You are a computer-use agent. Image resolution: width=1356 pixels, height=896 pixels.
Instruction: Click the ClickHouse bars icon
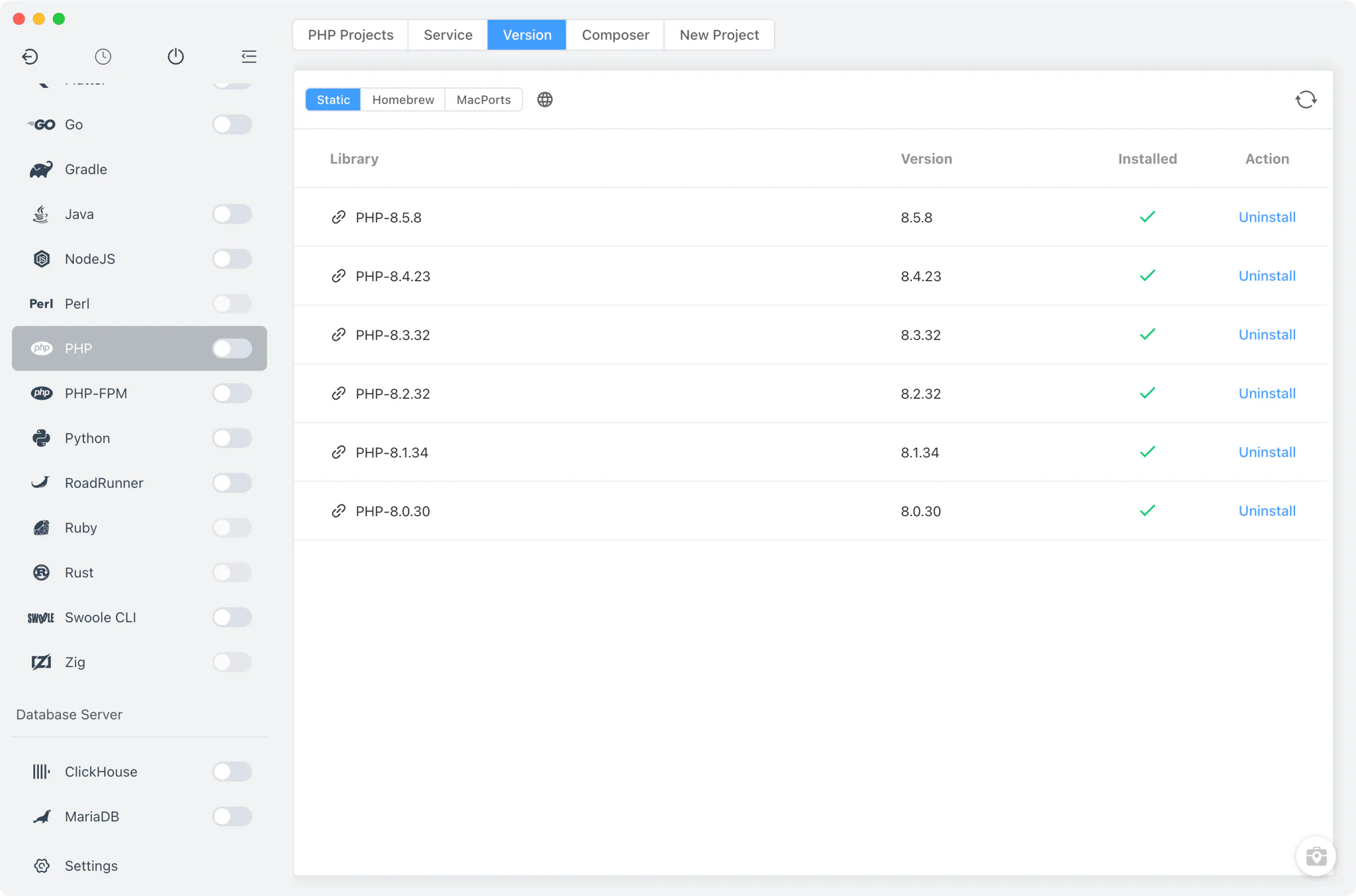(x=41, y=772)
